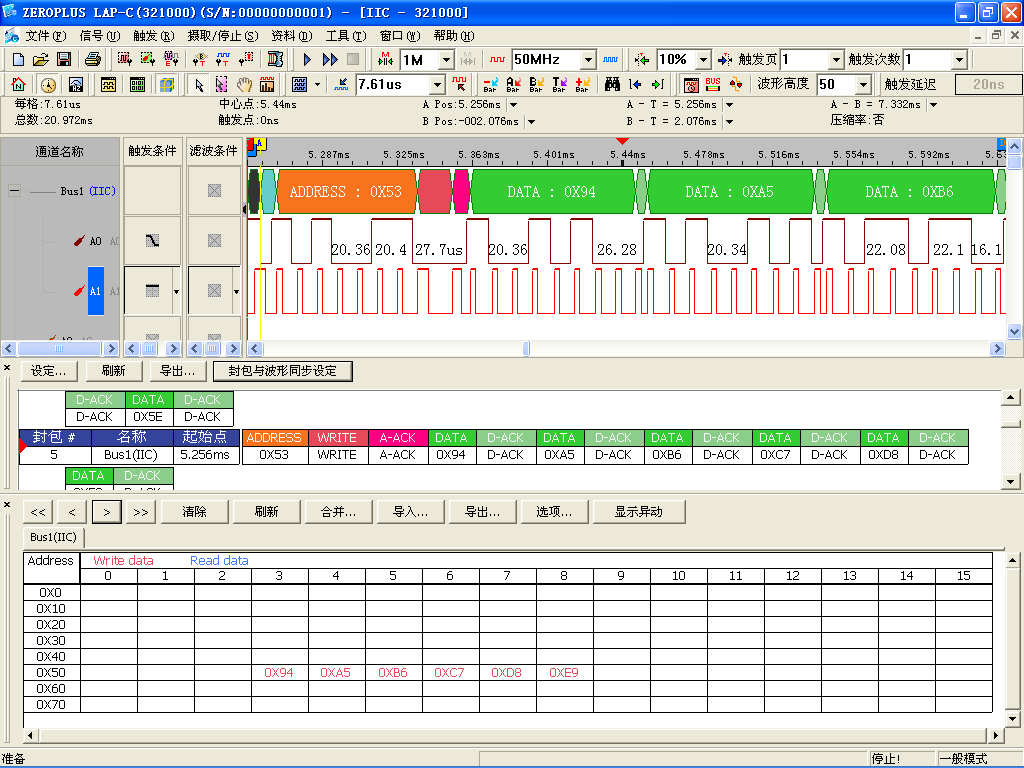The width and height of the screenshot is (1024, 768).
Task: Click the 封包与波形同步设定 button
Action: click(x=283, y=371)
